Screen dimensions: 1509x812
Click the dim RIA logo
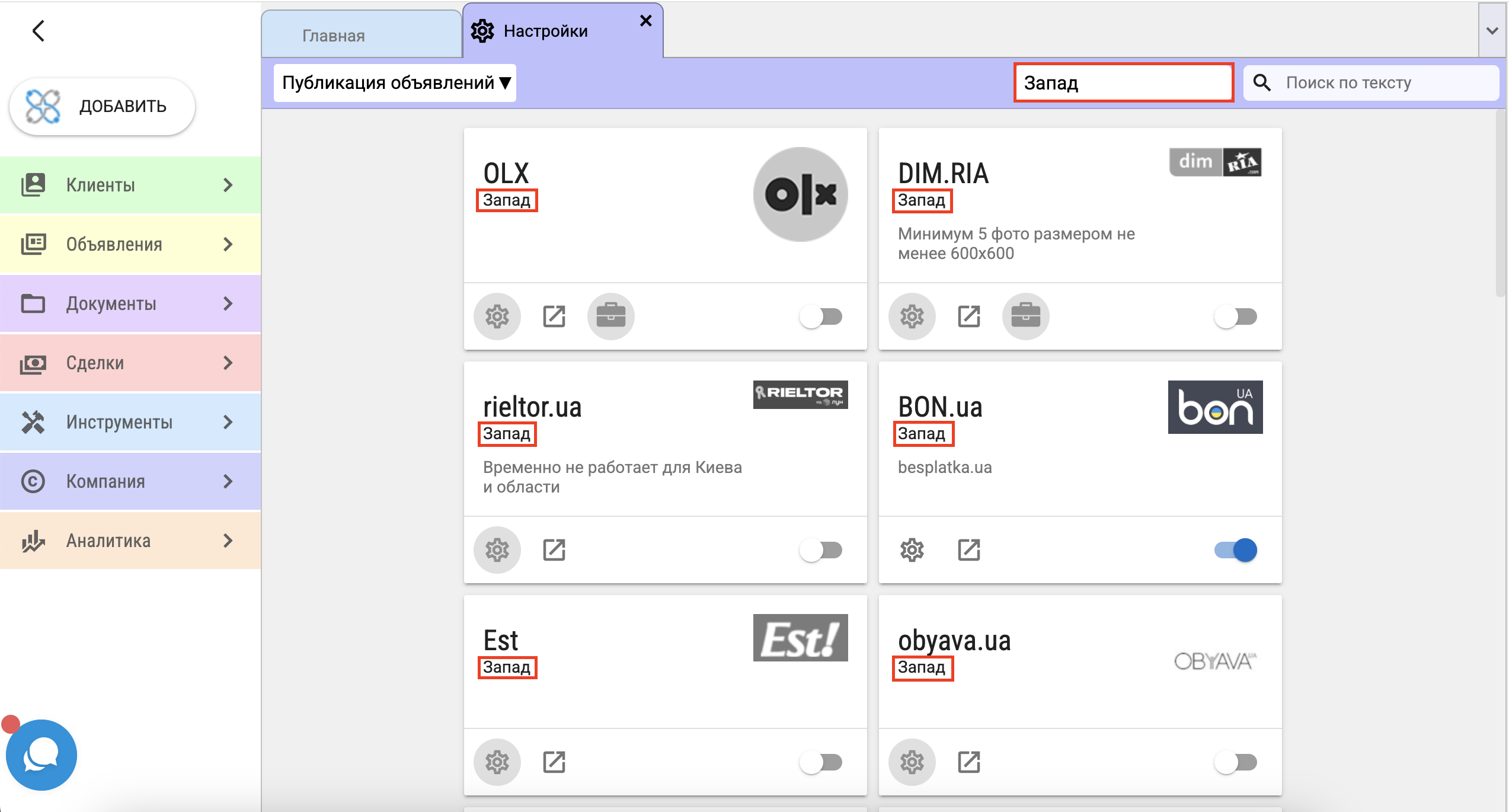(x=1215, y=162)
